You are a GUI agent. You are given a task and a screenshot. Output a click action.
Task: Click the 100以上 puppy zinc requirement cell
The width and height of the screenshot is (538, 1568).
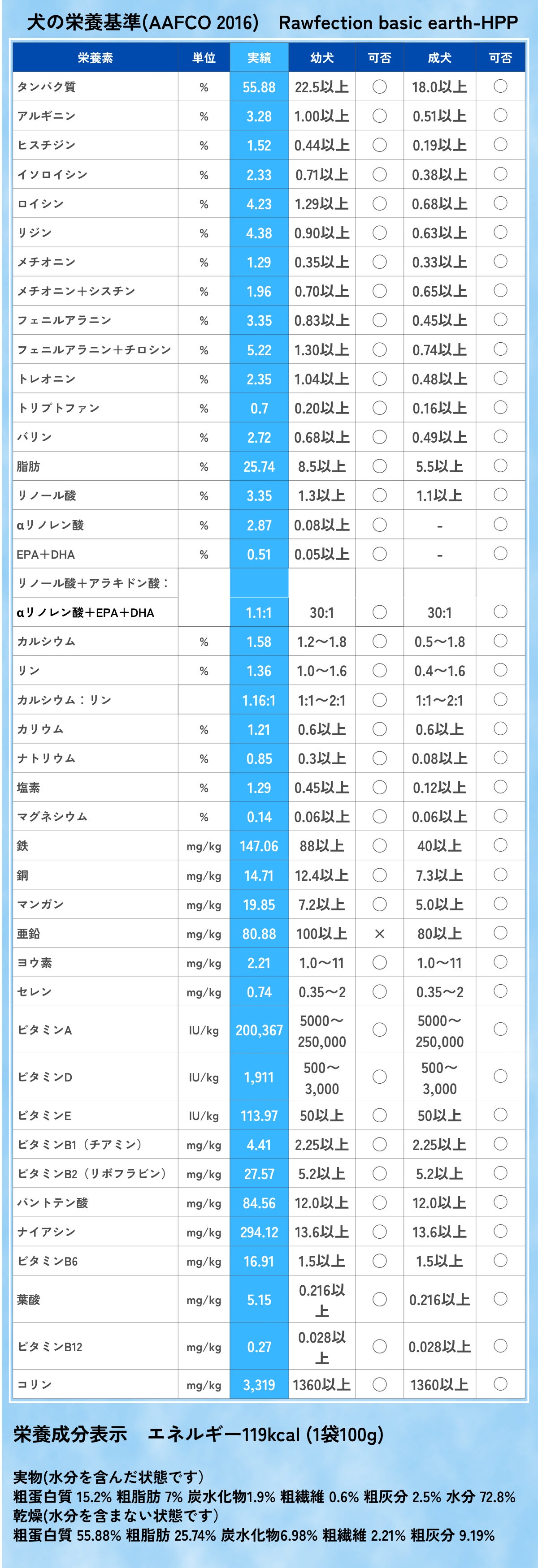(x=322, y=933)
